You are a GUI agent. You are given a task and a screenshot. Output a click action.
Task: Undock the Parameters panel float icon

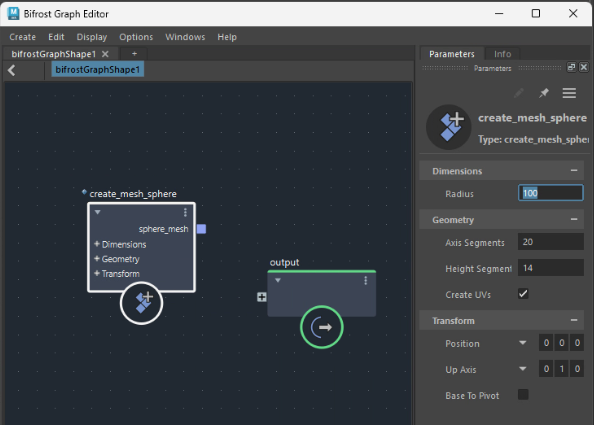coord(571,67)
